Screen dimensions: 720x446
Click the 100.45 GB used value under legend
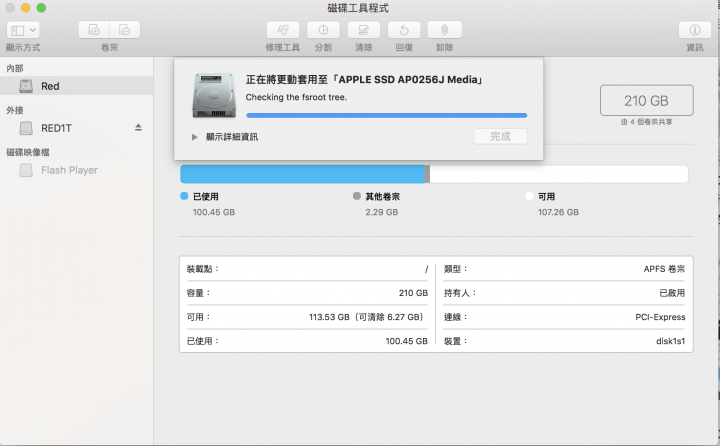(x=214, y=212)
